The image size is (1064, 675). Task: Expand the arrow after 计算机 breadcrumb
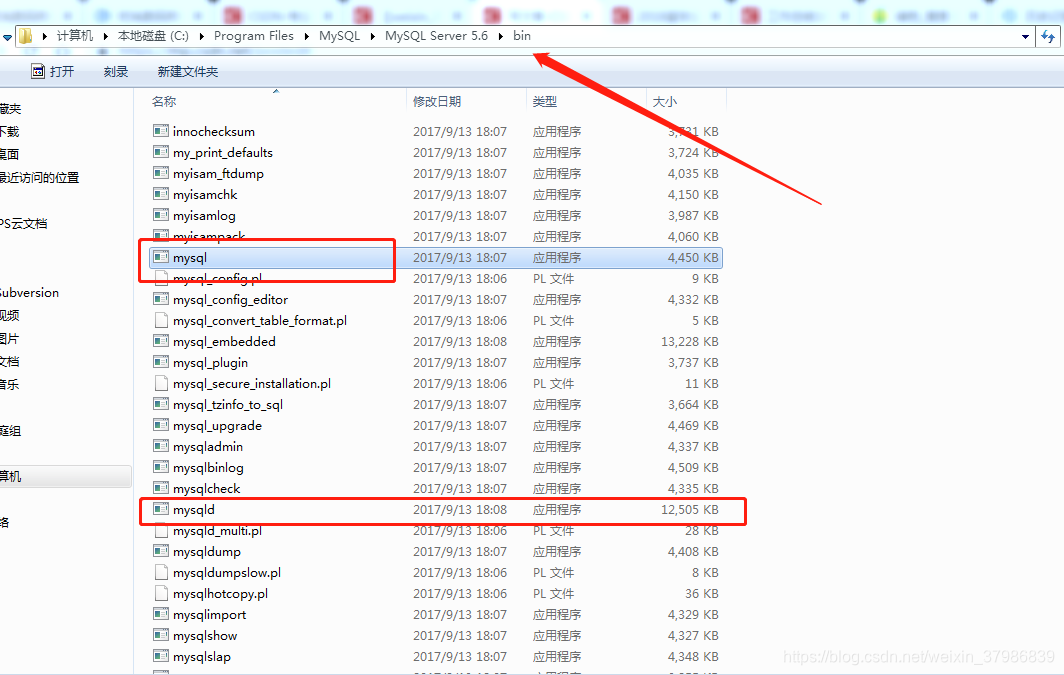(105, 36)
